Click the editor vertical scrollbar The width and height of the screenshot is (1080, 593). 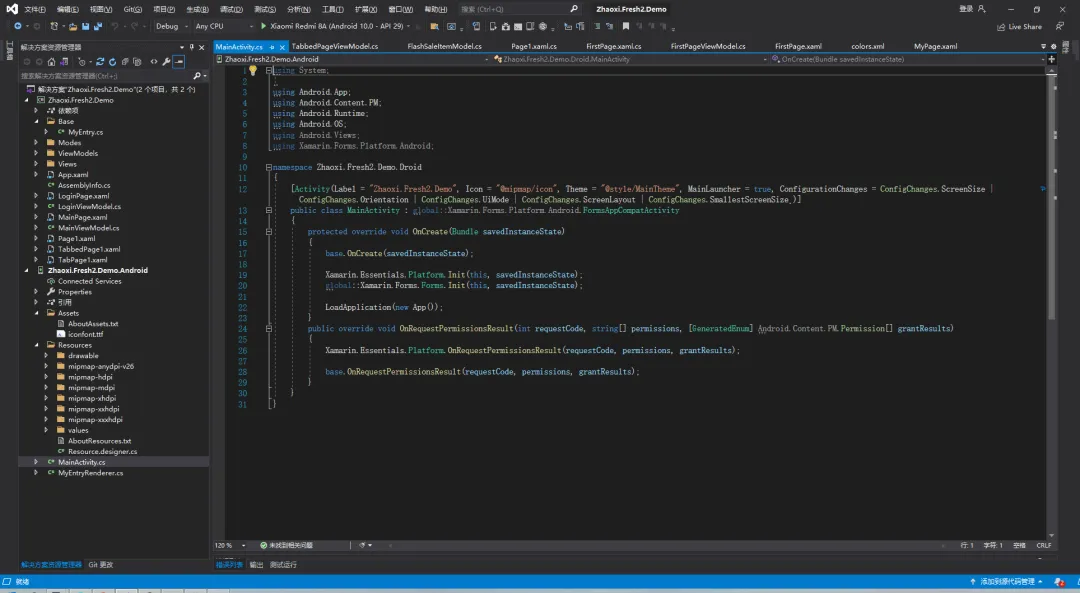tap(1051, 300)
